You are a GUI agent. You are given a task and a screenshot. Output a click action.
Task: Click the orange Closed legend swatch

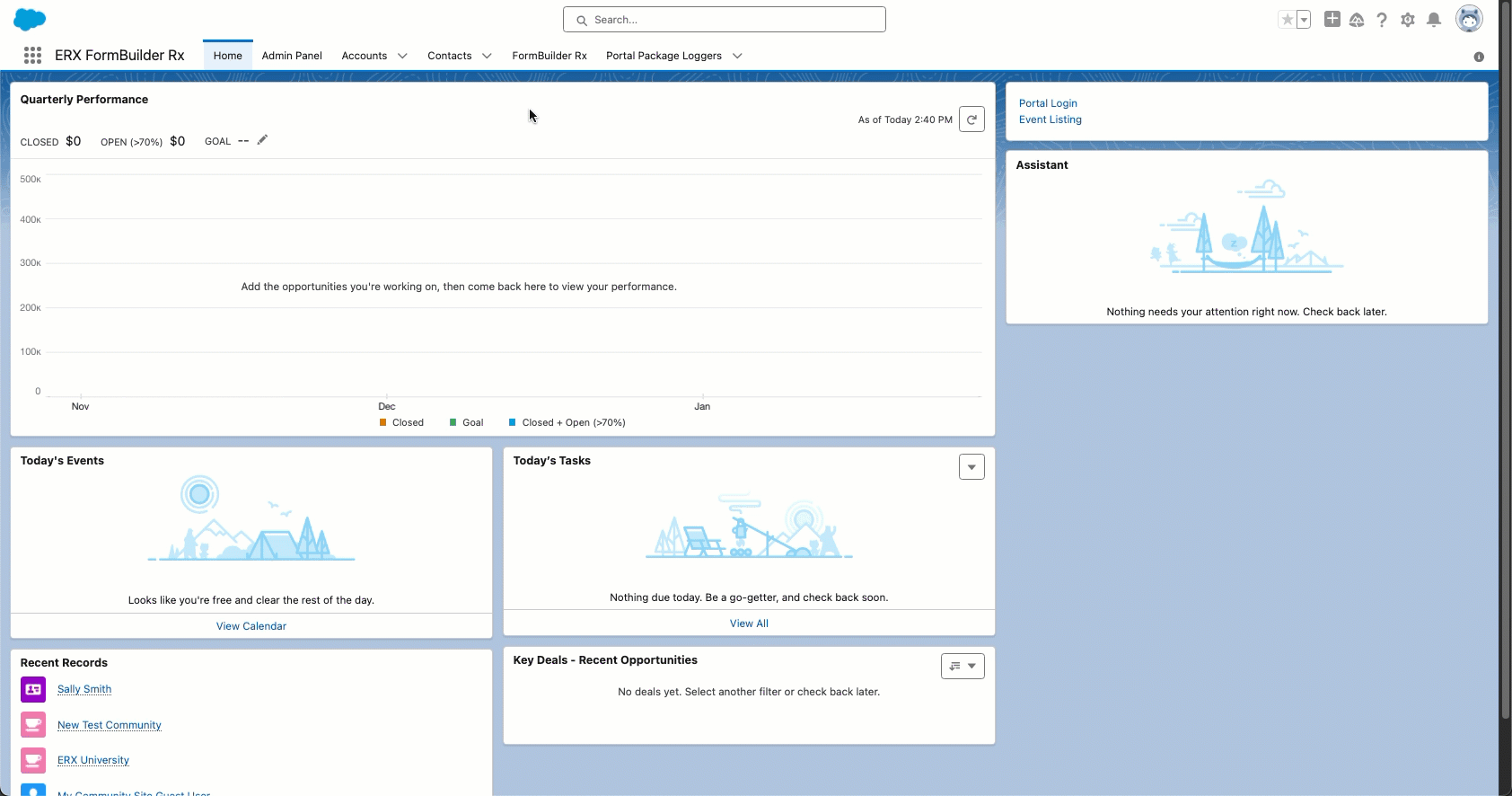coord(383,422)
